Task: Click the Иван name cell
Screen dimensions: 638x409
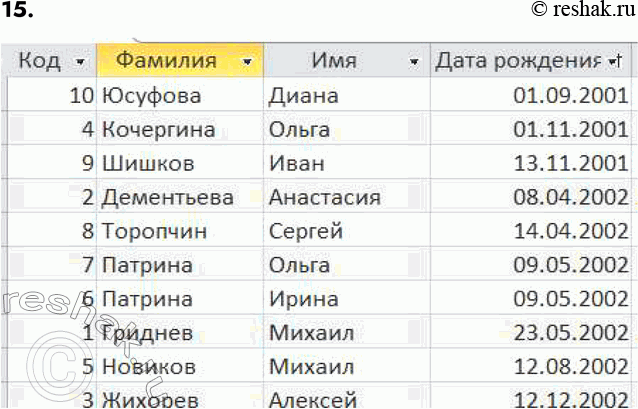Action: [x=294, y=163]
